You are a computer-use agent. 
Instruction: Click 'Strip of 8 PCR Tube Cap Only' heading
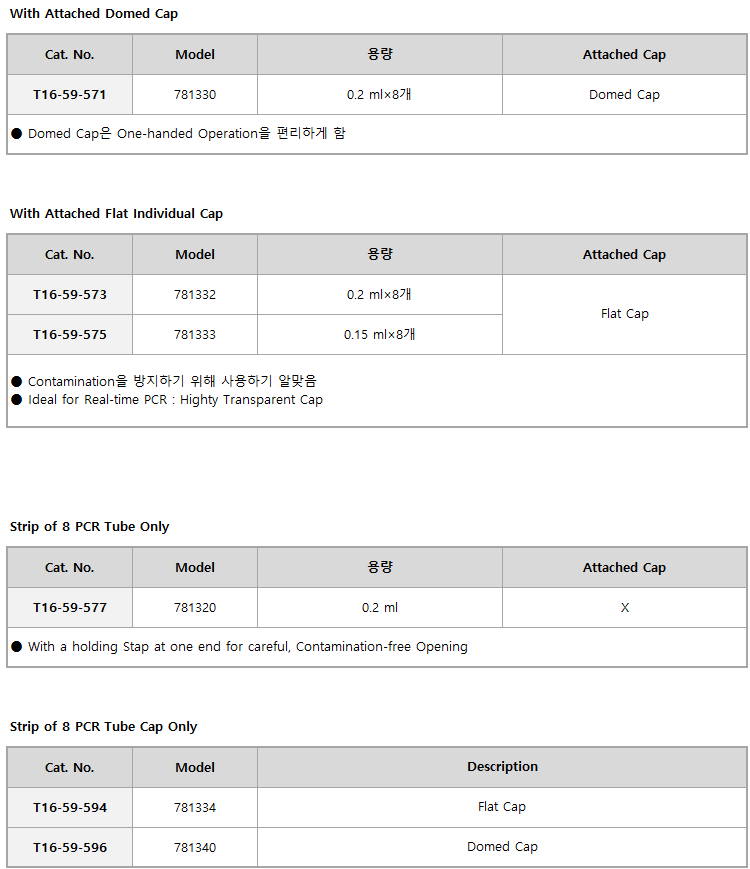103,727
